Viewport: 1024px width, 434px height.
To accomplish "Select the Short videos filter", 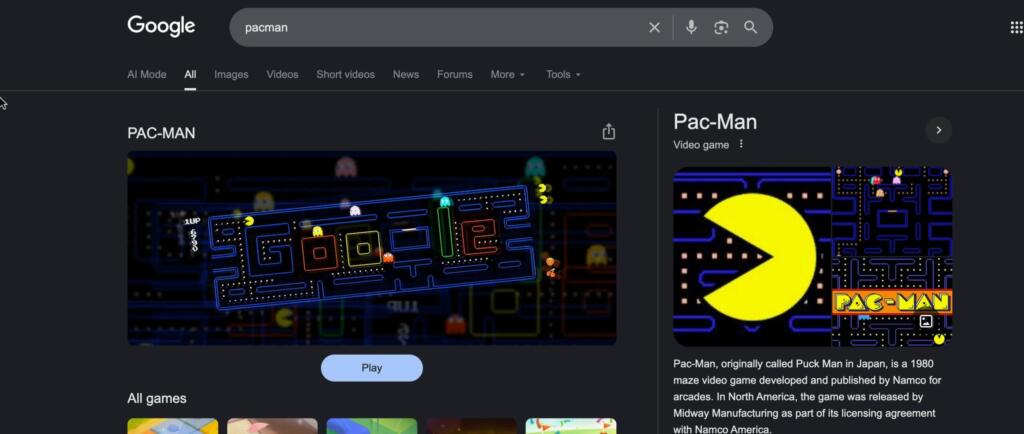I will (x=345, y=74).
